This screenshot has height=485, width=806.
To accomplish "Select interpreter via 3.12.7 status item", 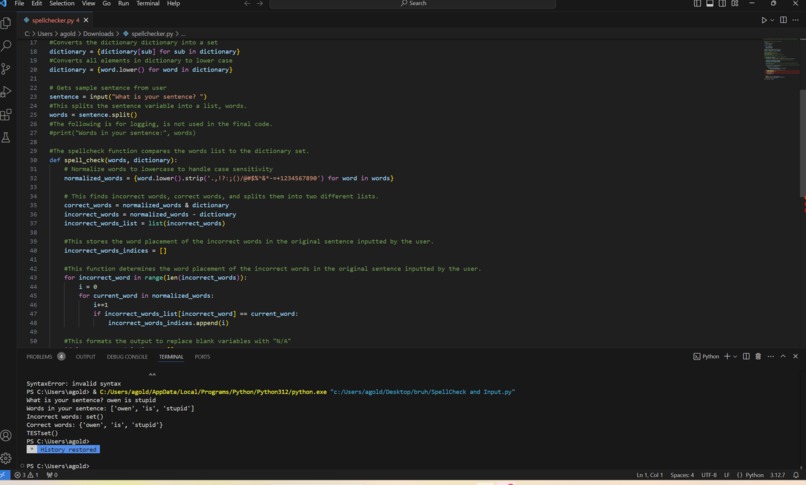I will [777, 475].
